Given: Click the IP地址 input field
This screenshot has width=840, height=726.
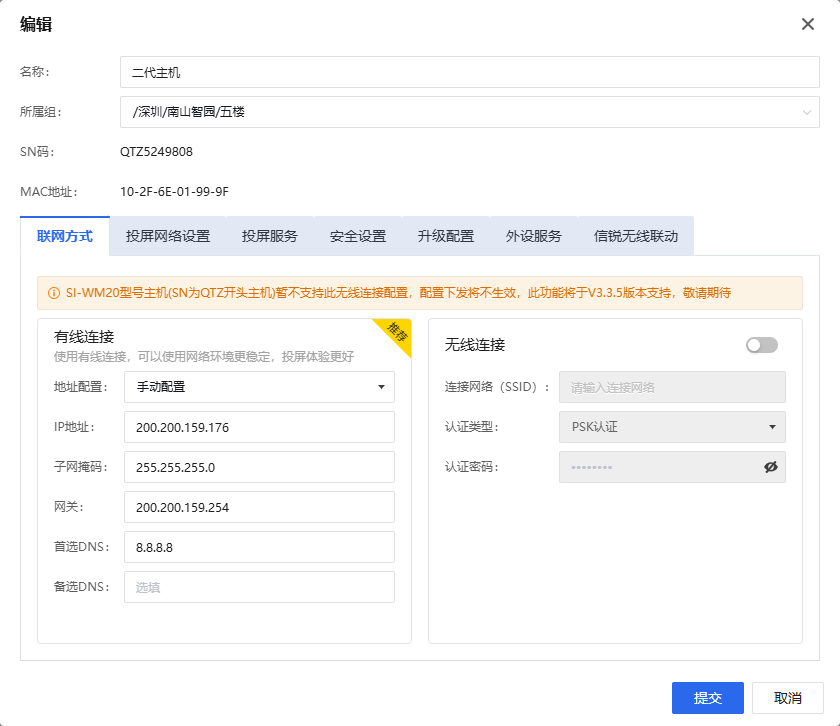Looking at the screenshot, I should click(x=259, y=427).
